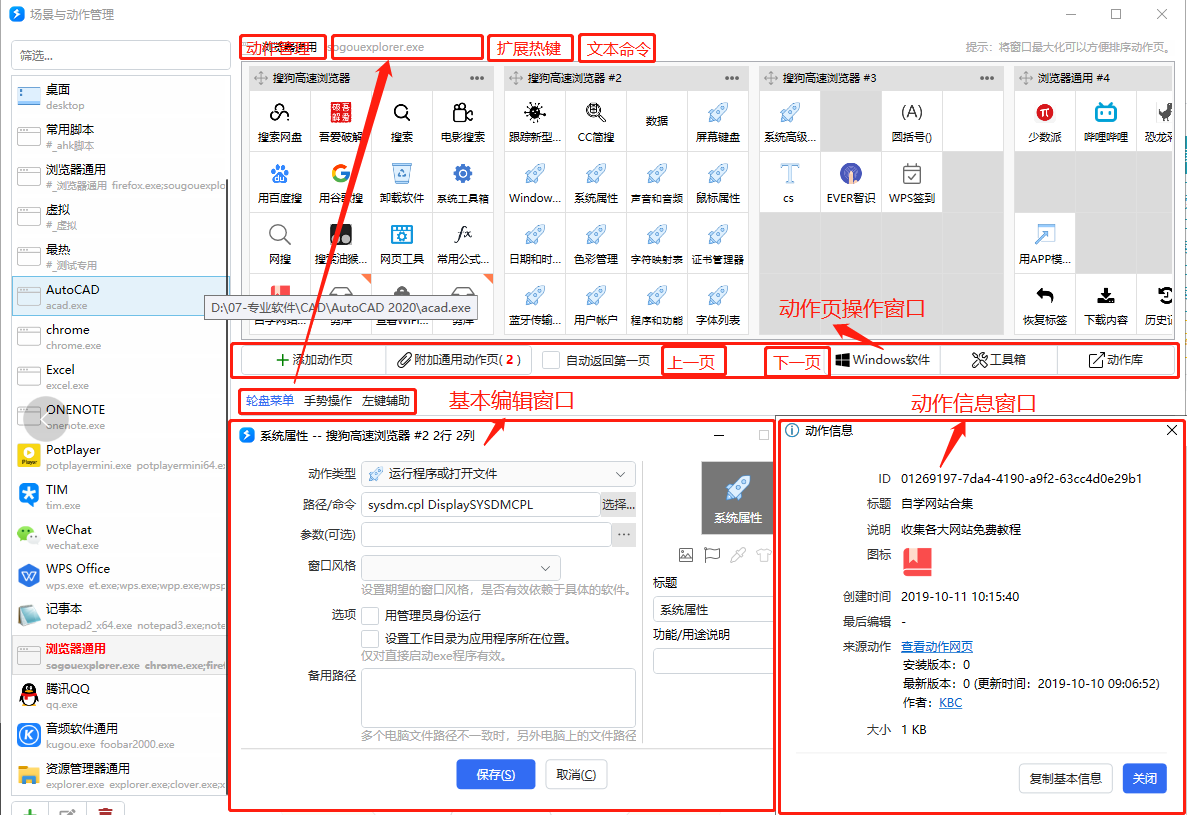
Task: Select AutoCAD in the scene list
Action: [120, 296]
